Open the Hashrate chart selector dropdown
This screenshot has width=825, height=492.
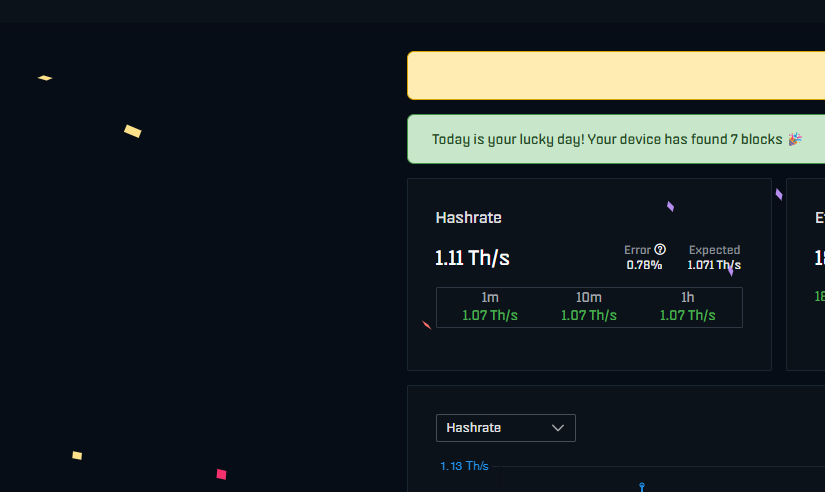tap(505, 428)
